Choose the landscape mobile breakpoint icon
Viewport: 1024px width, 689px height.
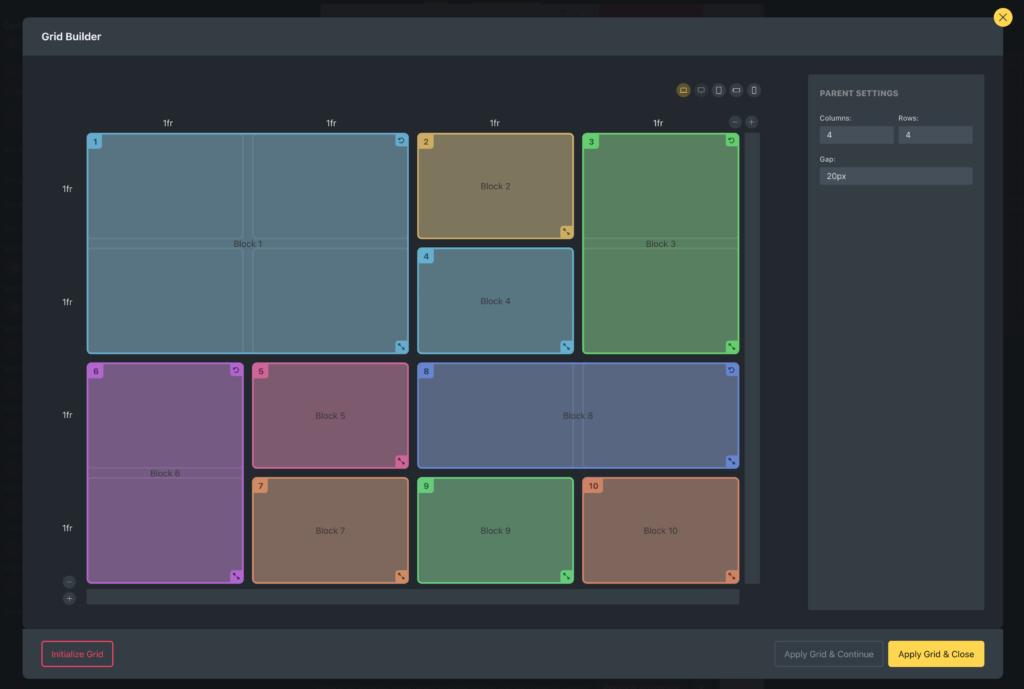736,90
